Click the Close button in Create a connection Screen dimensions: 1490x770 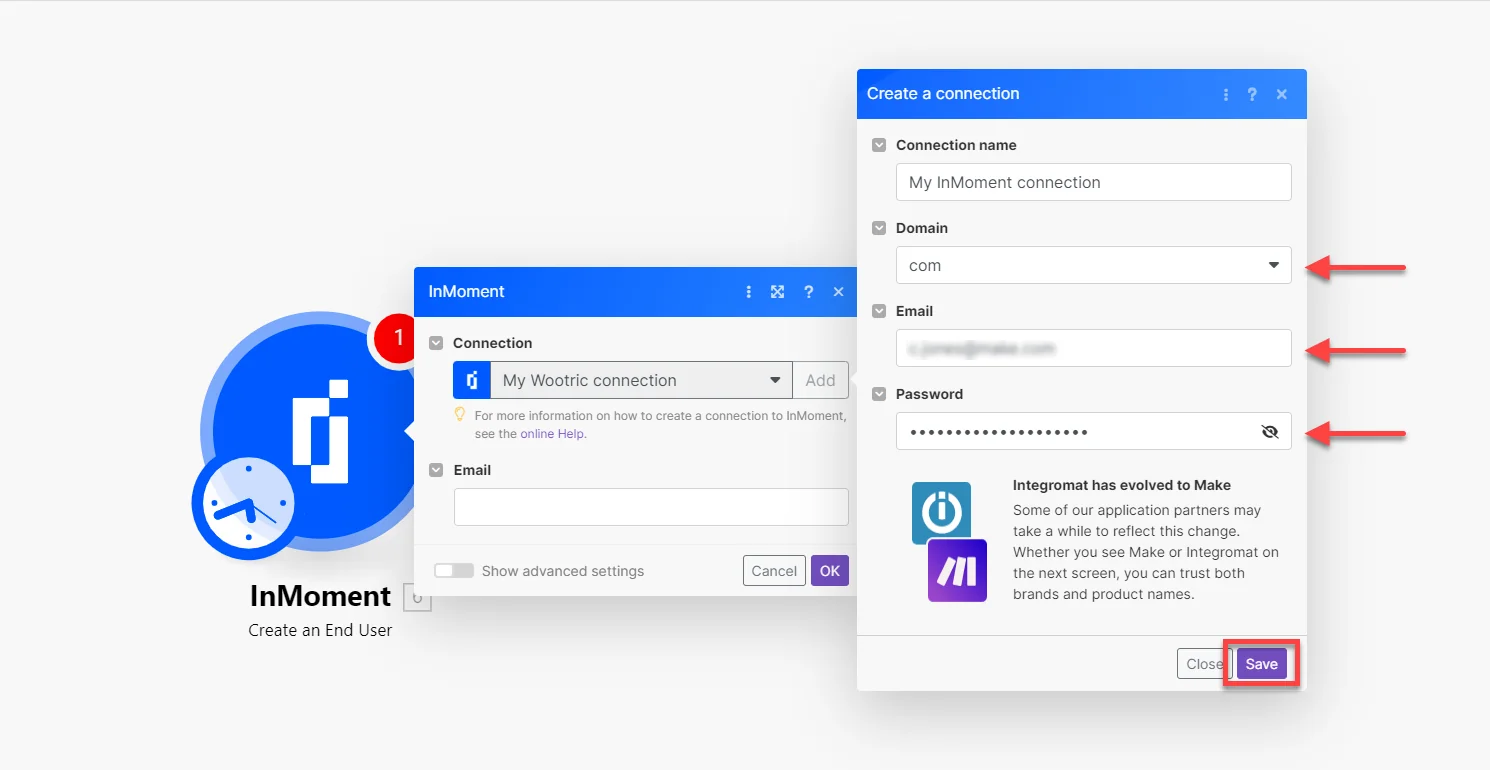(1204, 664)
